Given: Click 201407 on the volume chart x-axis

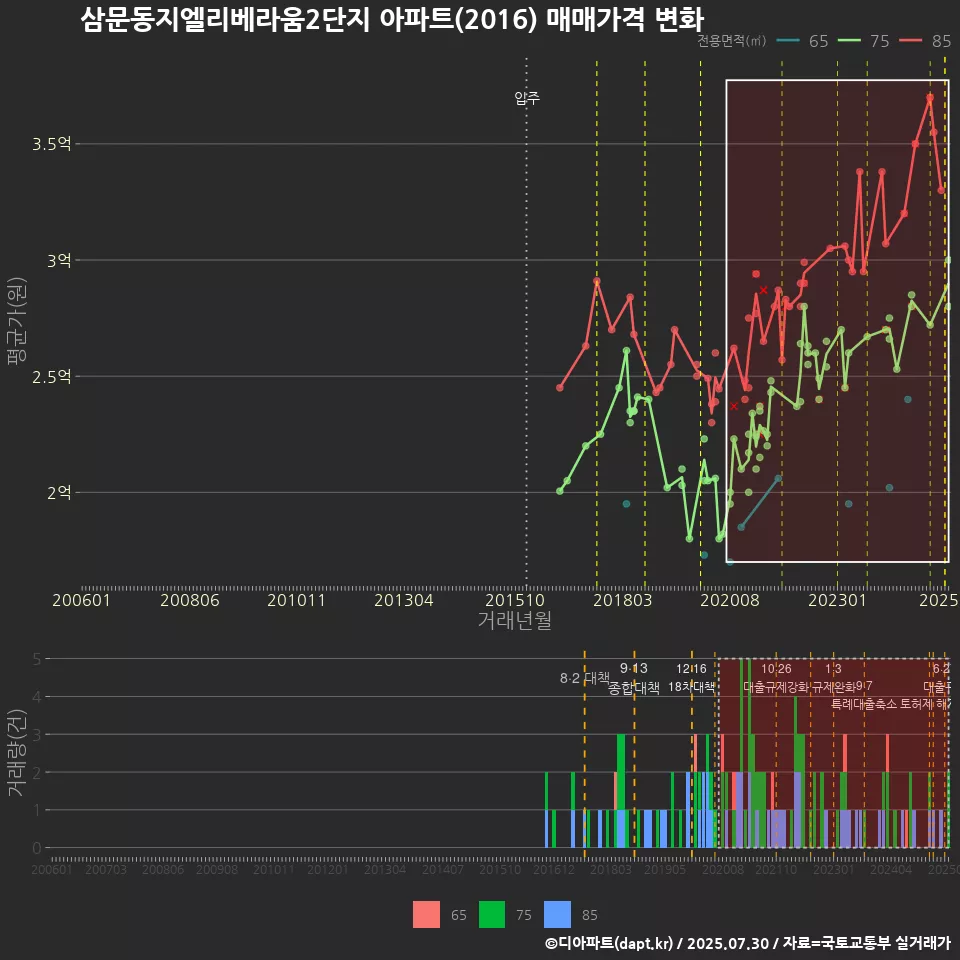Looking at the screenshot, I should click(443, 869).
